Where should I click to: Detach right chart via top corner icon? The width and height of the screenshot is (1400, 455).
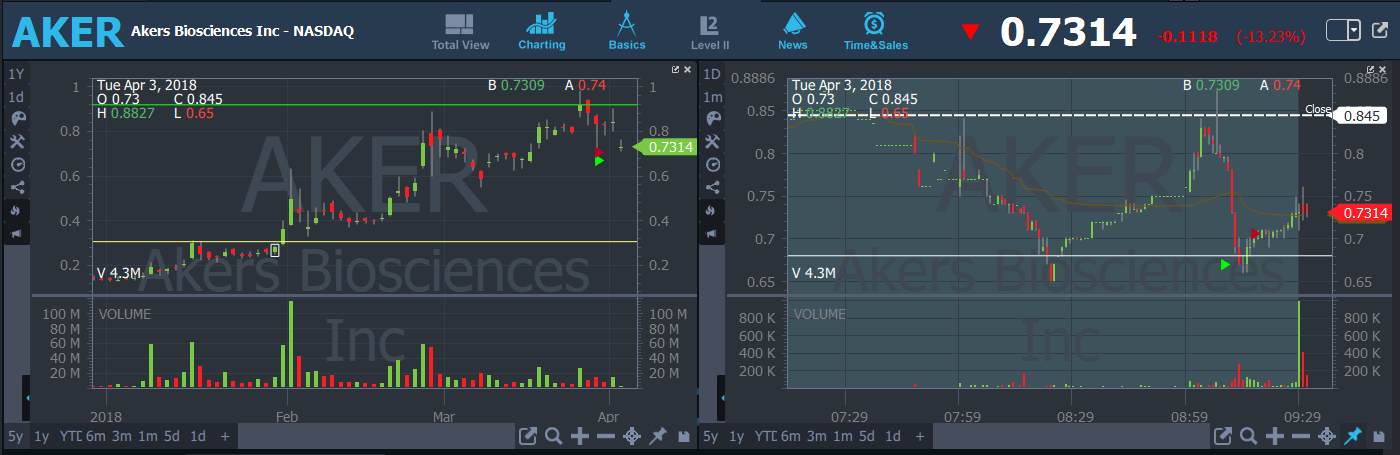(x=1371, y=70)
